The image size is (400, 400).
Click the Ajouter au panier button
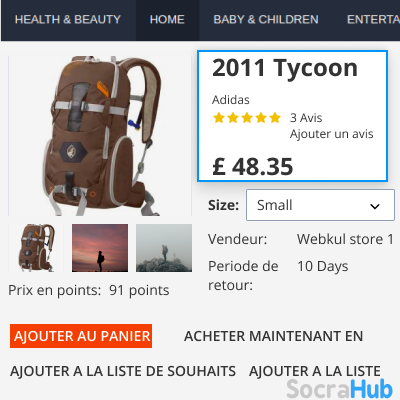81,336
